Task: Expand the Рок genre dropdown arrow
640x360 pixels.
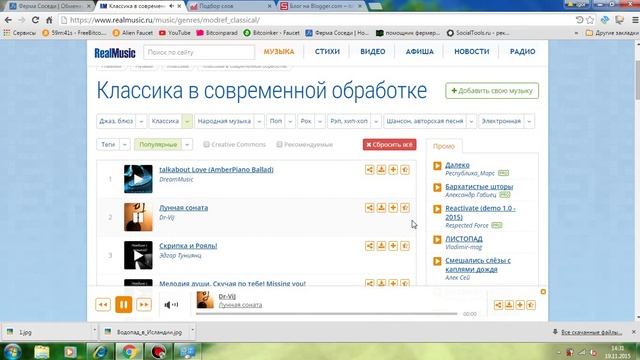Action: click(320, 121)
